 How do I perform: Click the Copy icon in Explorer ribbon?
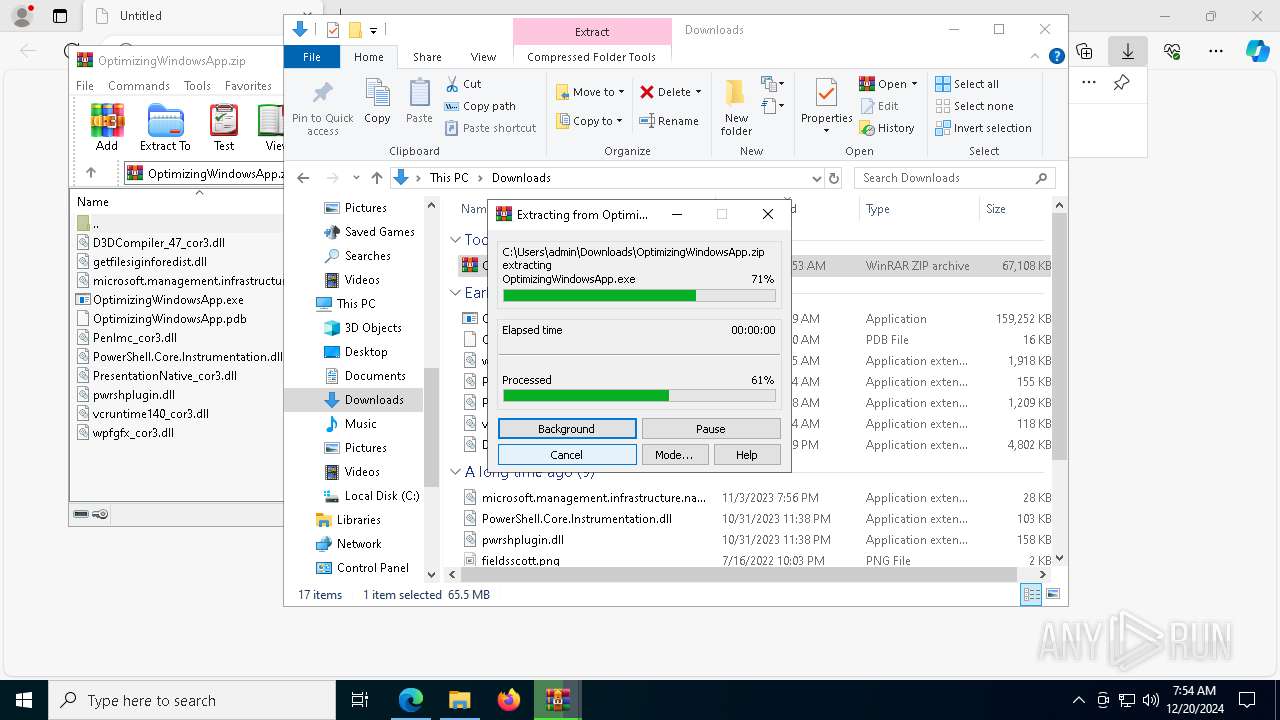coord(377,101)
